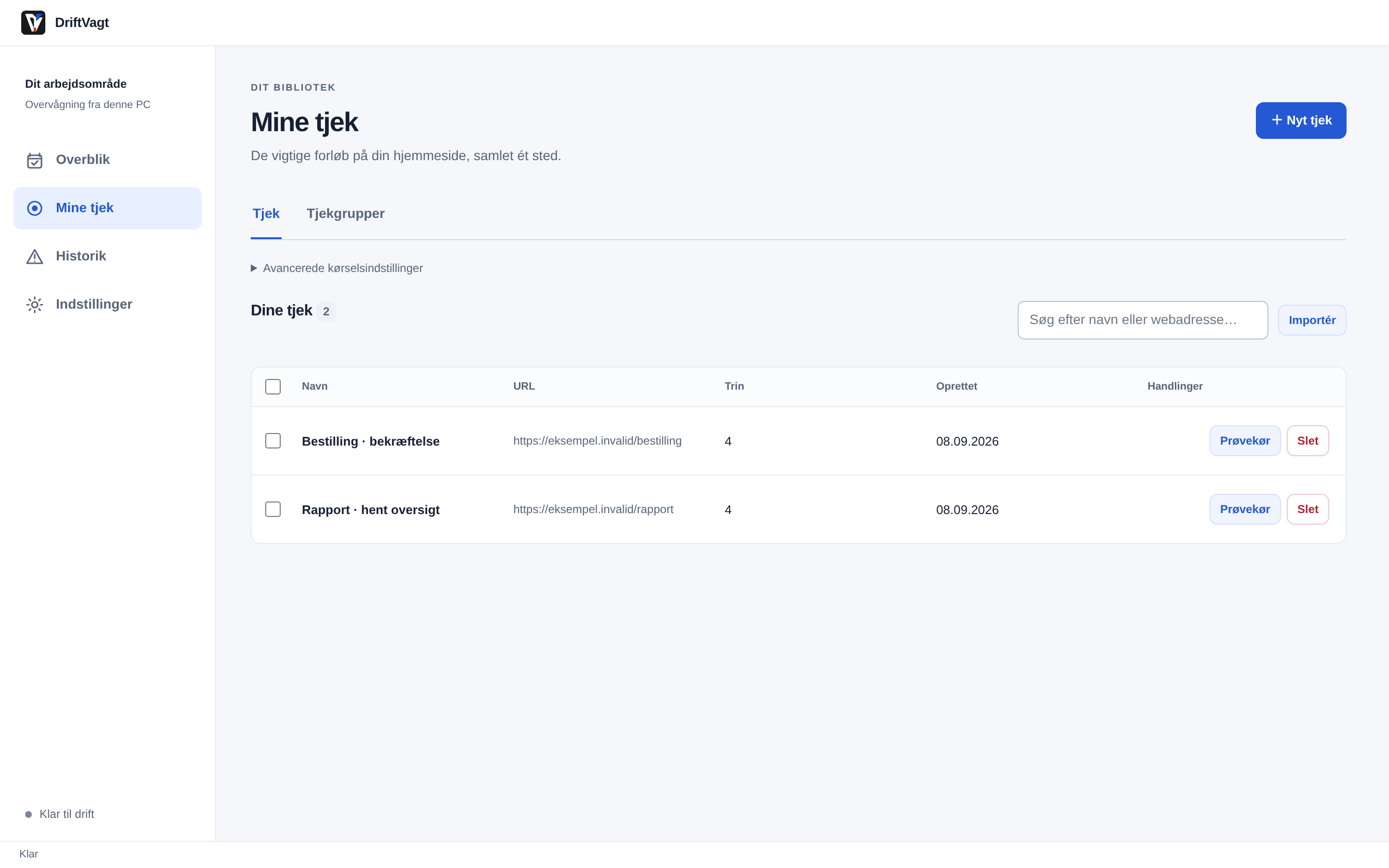
Task: Slet the Rapport · hent oversigt check
Action: pyautogui.click(x=1307, y=509)
